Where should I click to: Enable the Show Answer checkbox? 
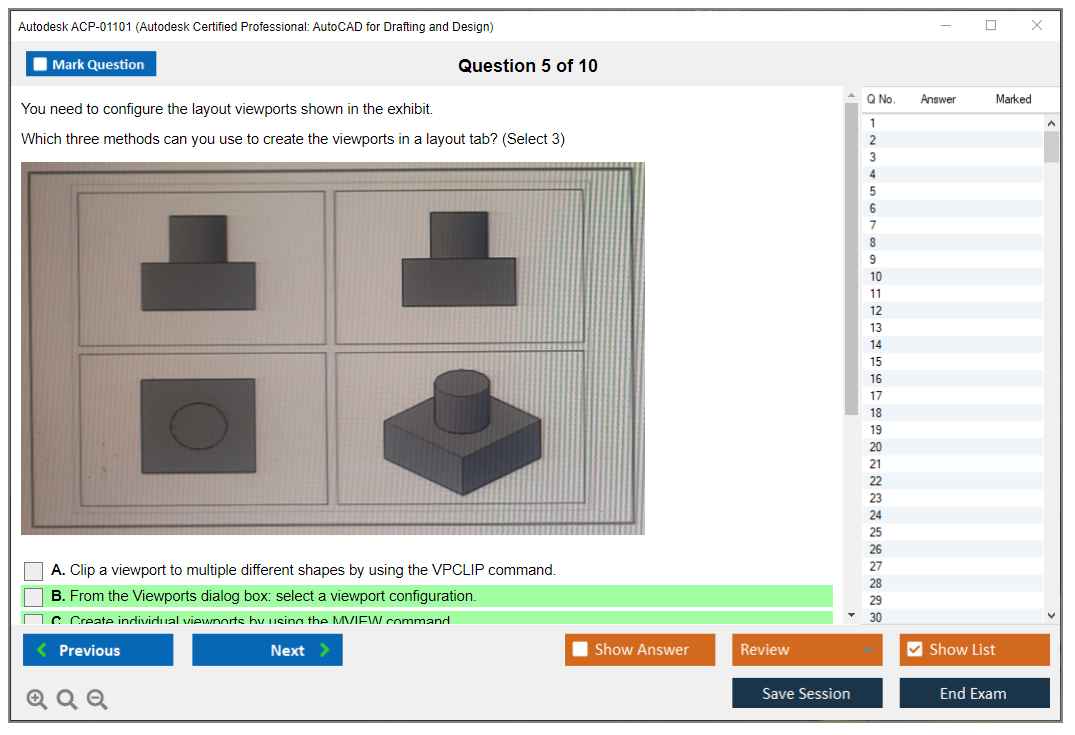point(580,650)
